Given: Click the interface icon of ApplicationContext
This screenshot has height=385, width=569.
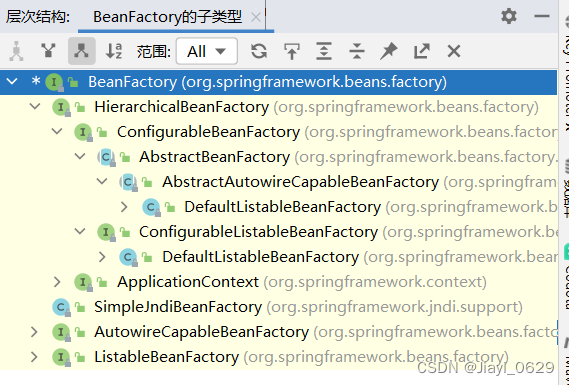Looking at the screenshot, I should coord(83,282).
